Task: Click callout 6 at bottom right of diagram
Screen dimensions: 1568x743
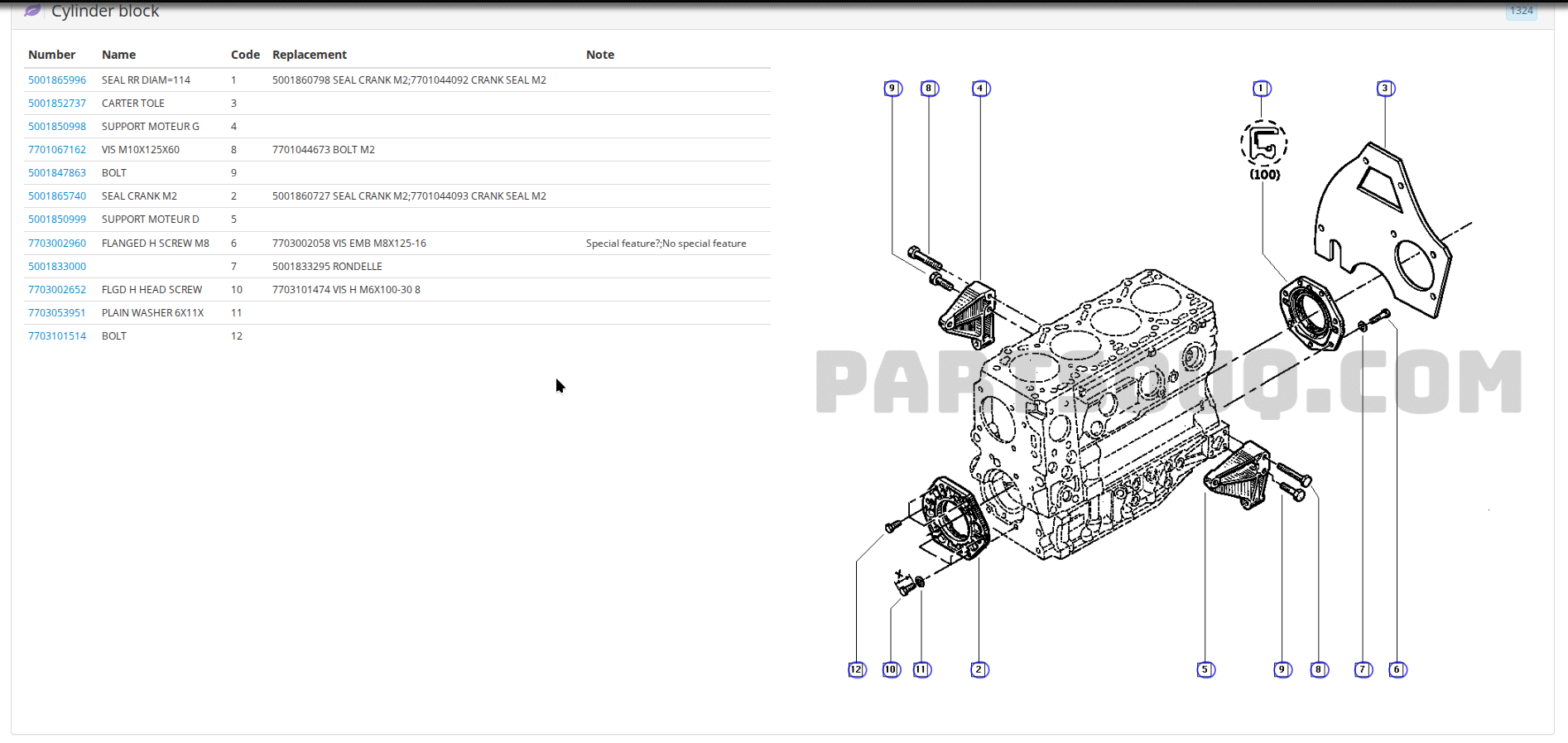Action: tap(1397, 669)
